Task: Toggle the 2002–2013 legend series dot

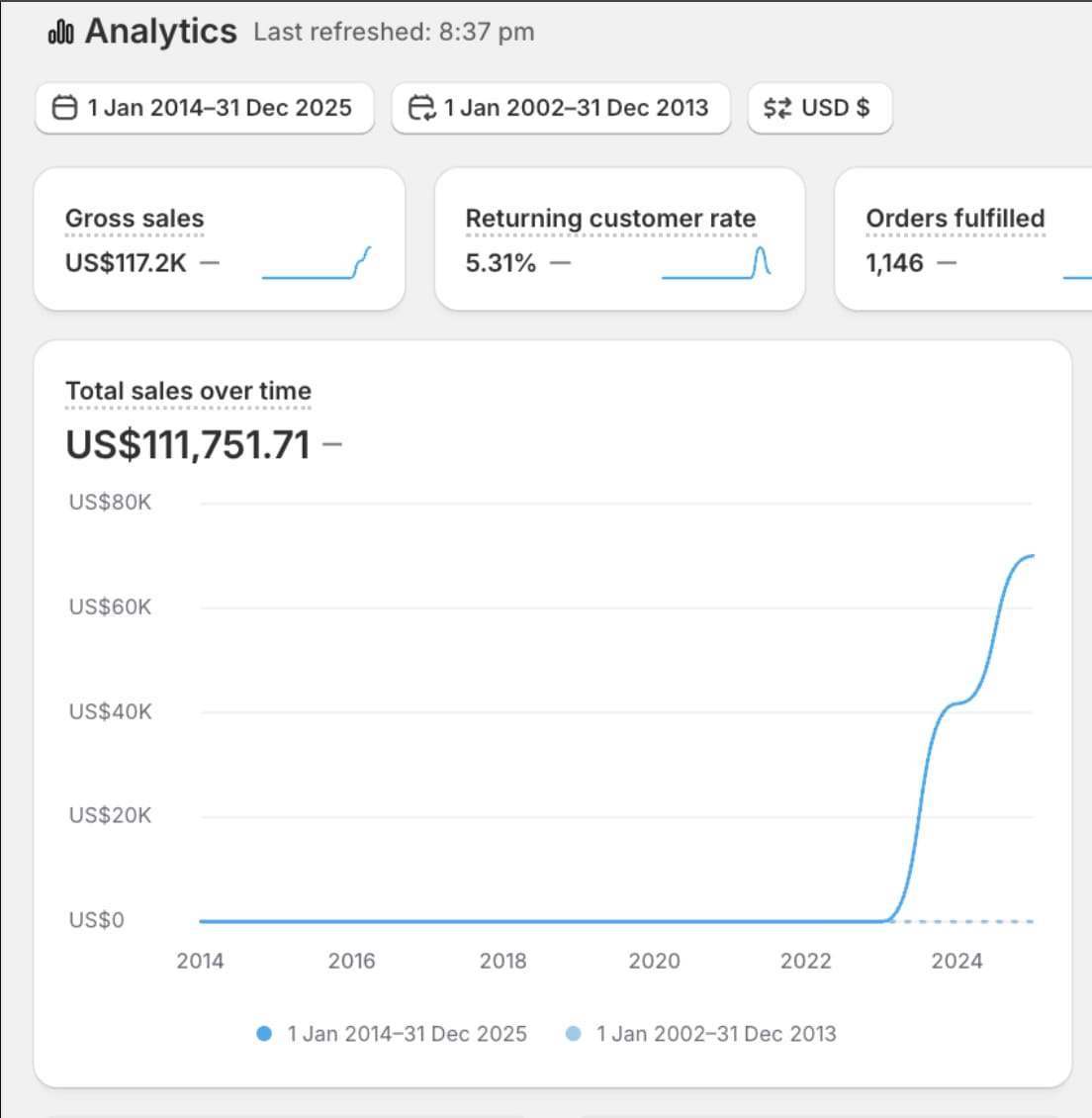Action: (x=573, y=1034)
